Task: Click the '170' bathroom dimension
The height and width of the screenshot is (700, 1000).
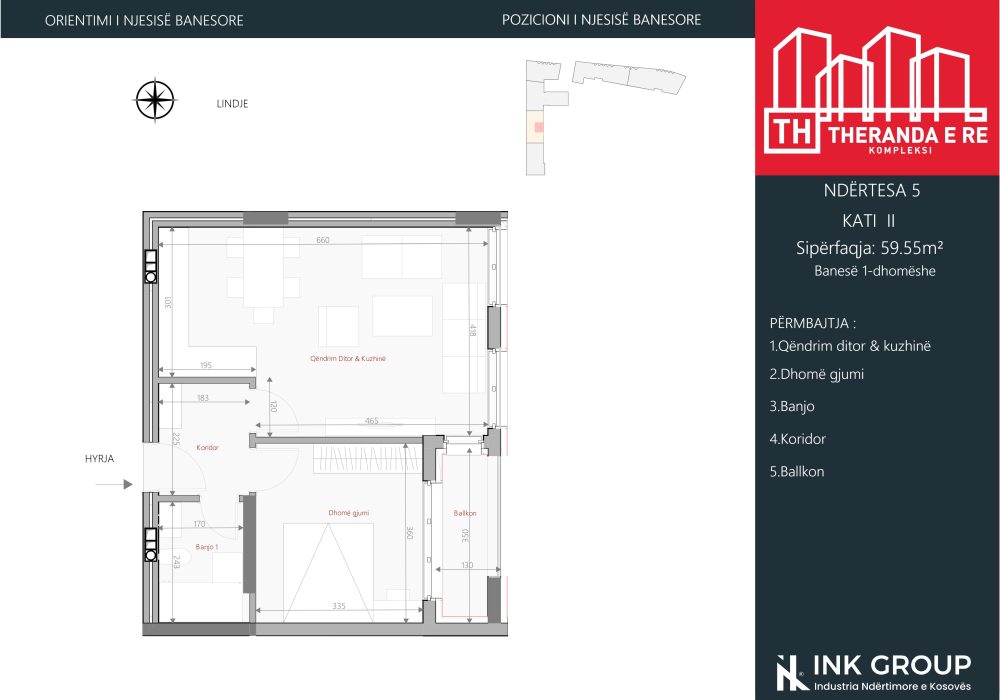Action: tap(199, 524)
